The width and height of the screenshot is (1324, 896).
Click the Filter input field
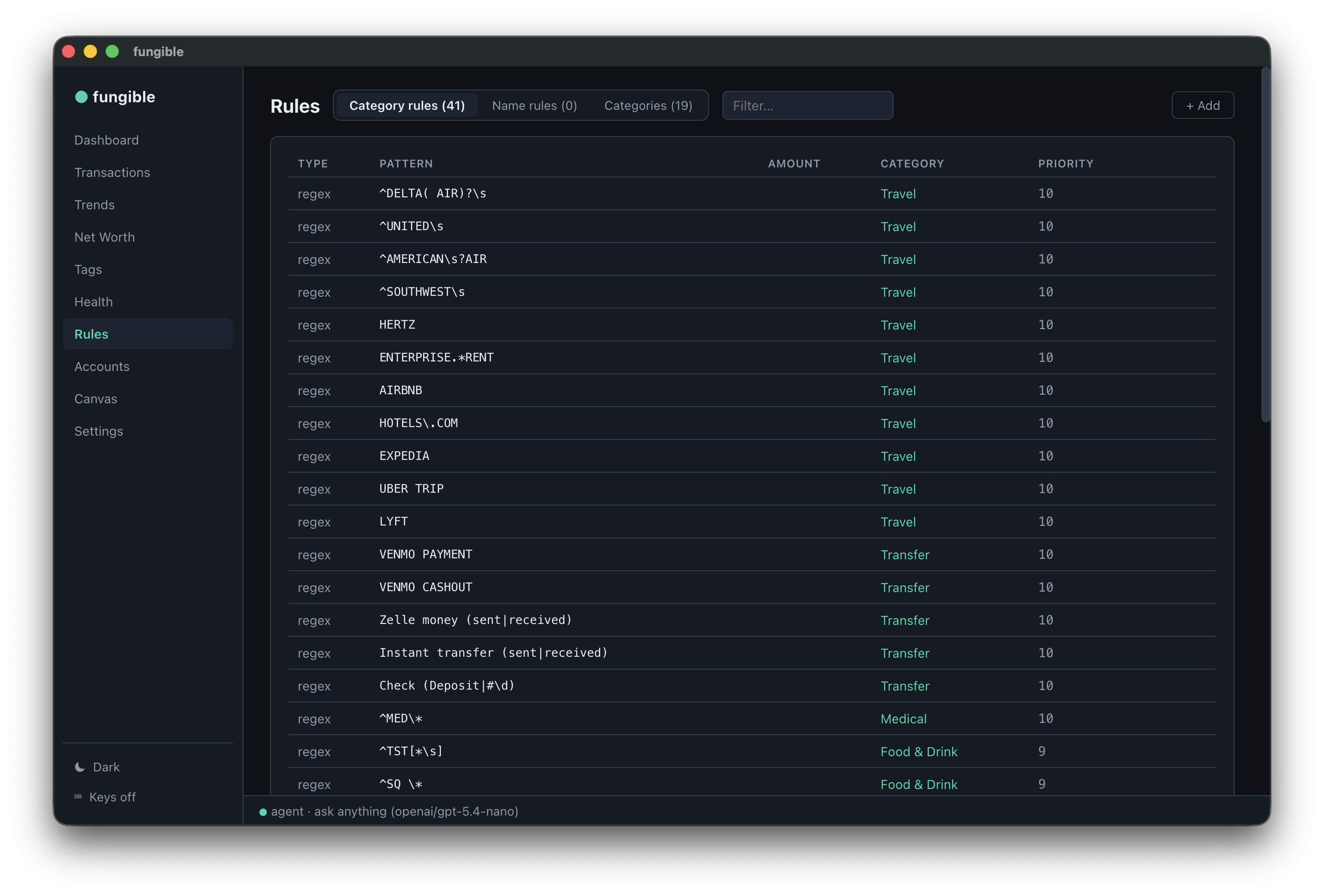[807, 106]
